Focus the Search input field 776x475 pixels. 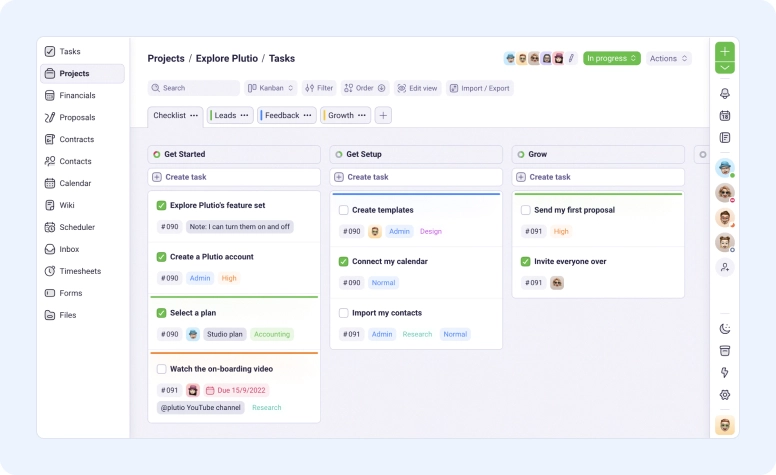tap(194, 88)
